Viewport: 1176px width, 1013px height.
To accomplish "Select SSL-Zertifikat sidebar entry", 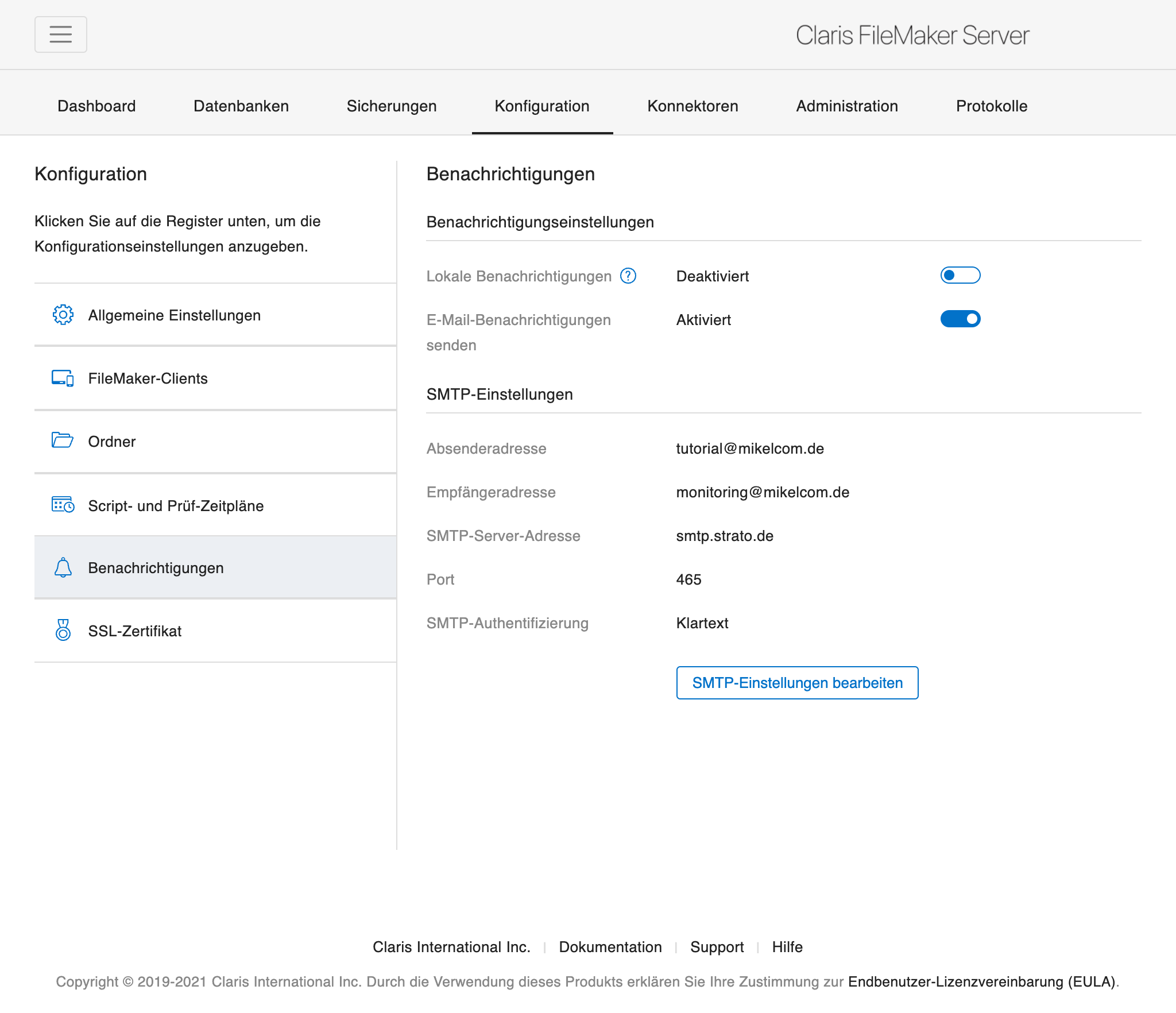I will [215, 631].
